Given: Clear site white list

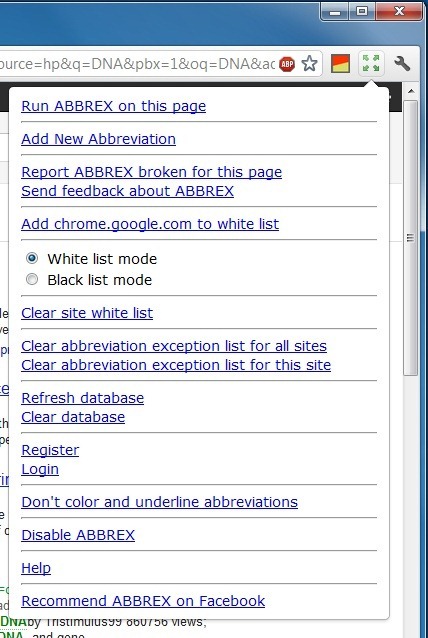Looking at the screenshot, I should point(87,313).
